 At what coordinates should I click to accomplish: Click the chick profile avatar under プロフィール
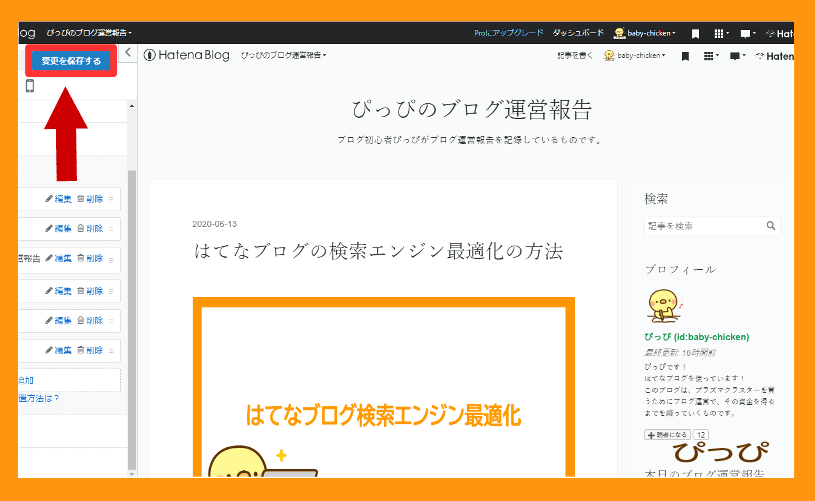coord(664,306)
